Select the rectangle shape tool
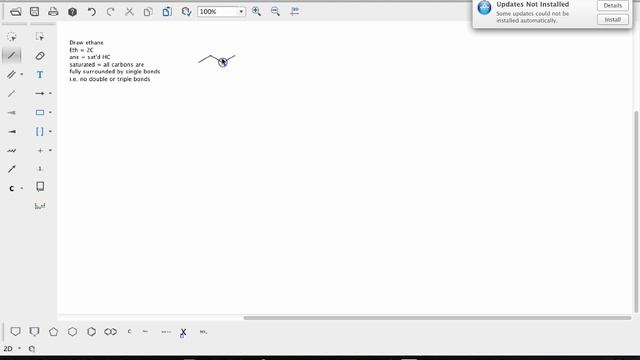 [40, 112]
